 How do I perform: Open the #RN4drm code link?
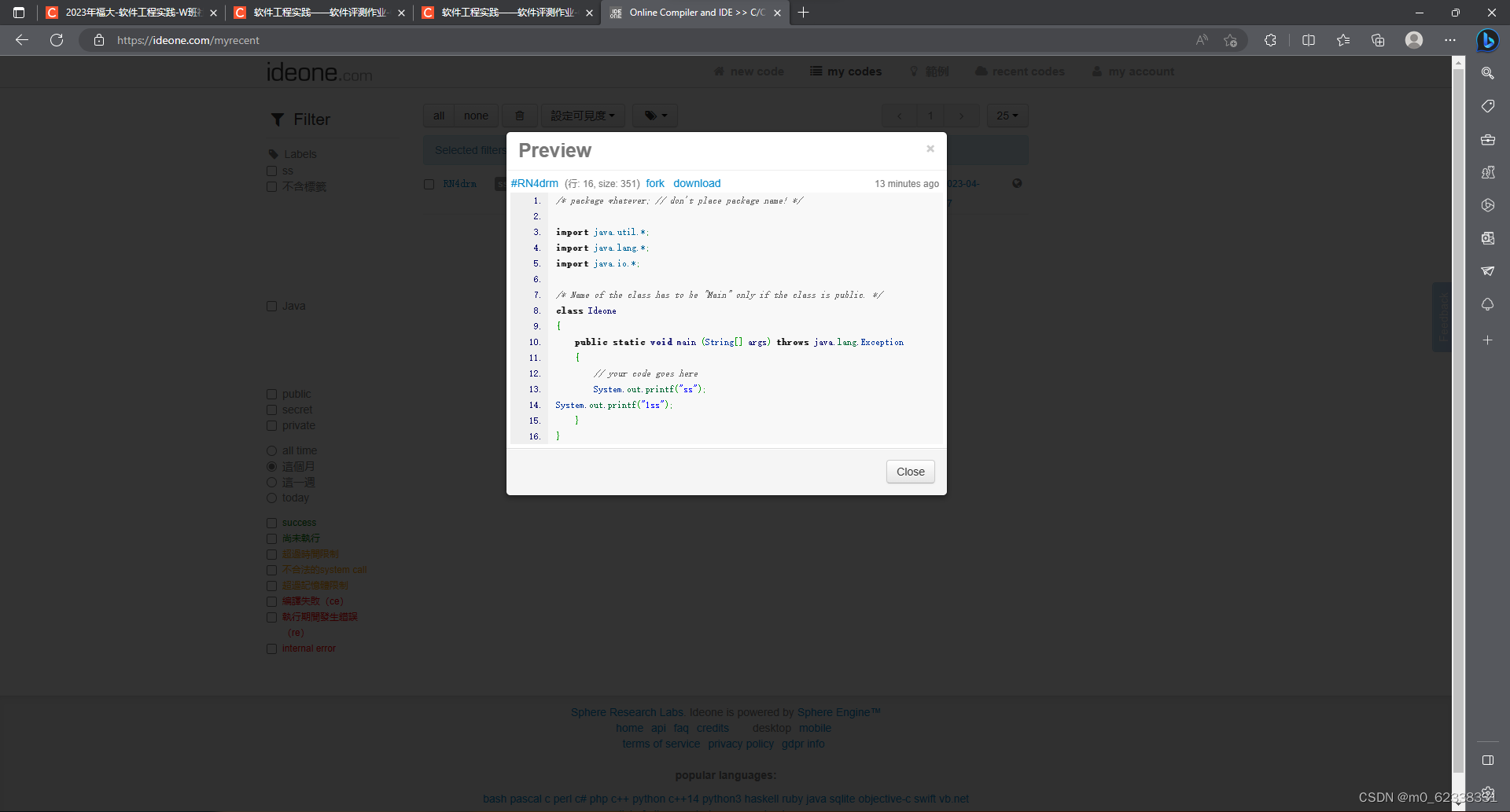tap(534, 183)
